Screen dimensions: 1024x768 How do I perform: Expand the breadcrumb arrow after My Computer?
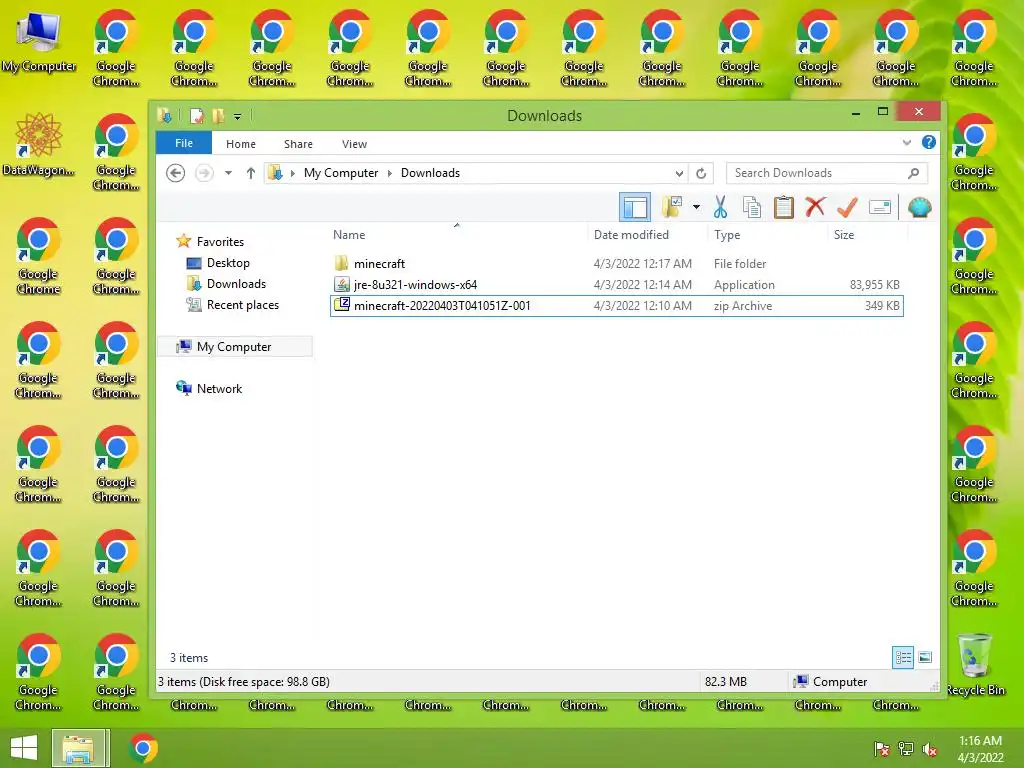(390, 173)
